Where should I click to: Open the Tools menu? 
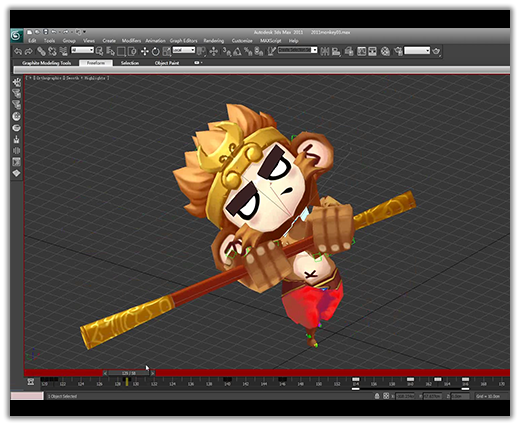[49, 41]
